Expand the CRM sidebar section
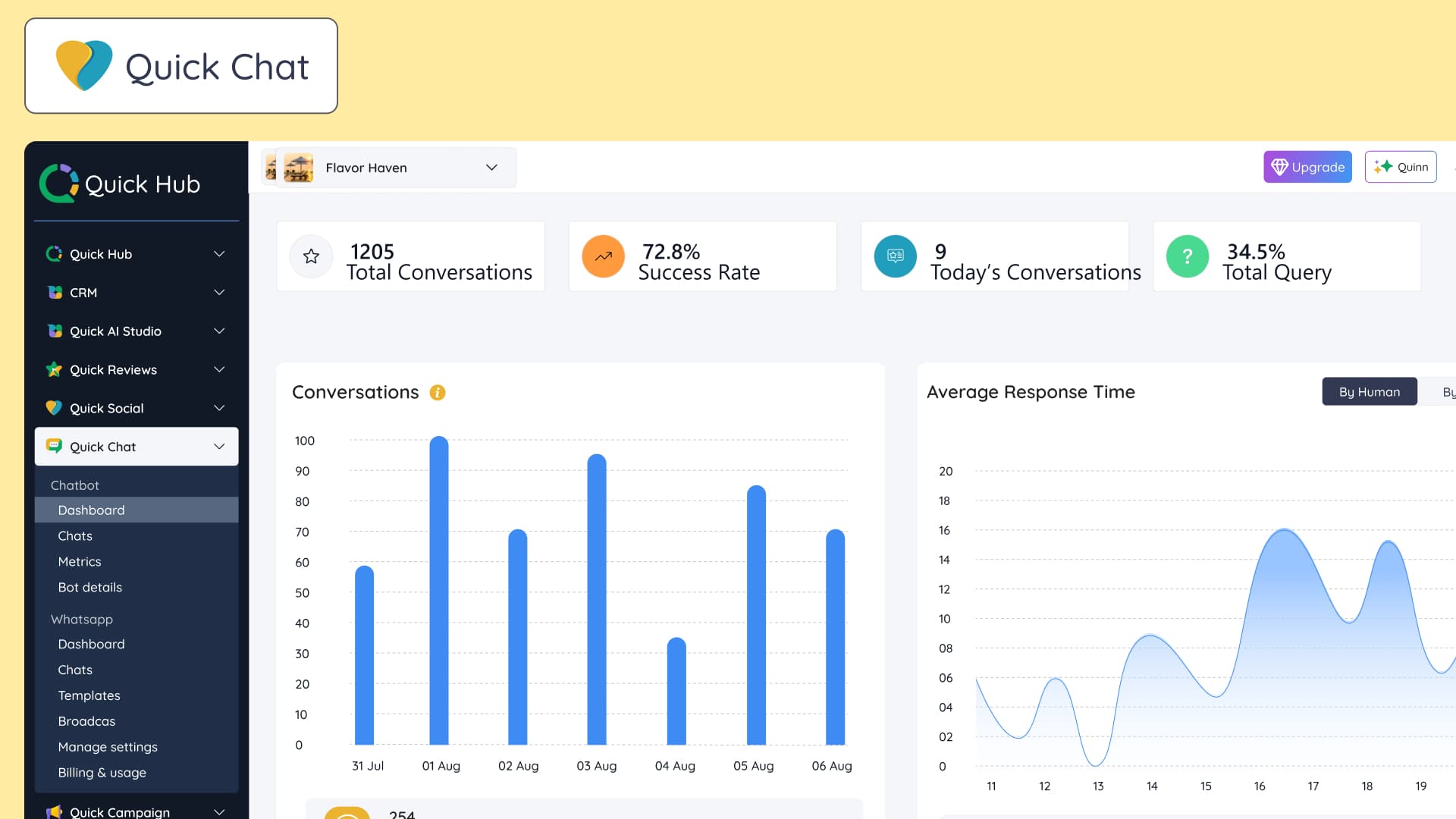Image resolution: width=1456 pixels, height=819 pixels. (x=218, y=293)
